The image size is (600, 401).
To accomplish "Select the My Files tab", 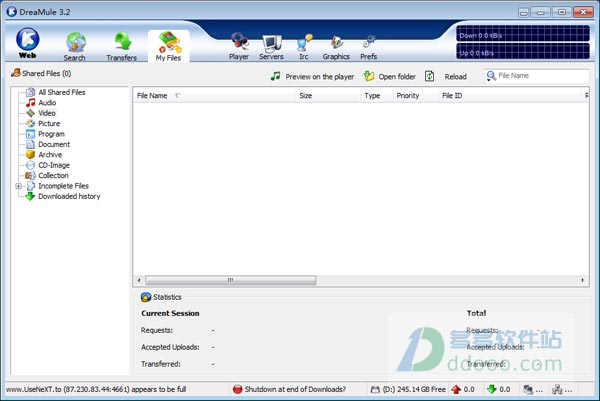I will click(x=168, y=46).
